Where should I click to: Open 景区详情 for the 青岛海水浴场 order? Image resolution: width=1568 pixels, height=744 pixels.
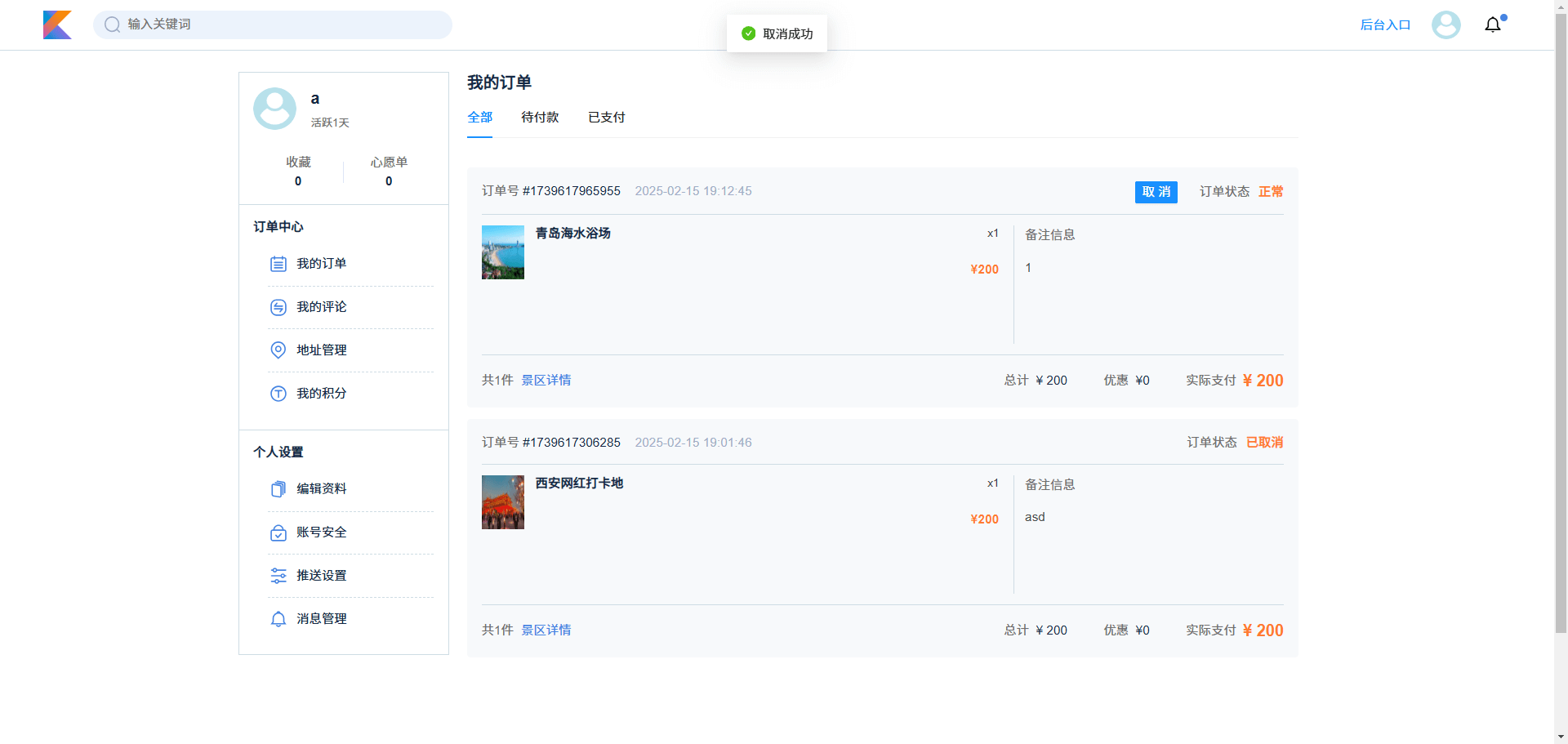tap(546, 380)
